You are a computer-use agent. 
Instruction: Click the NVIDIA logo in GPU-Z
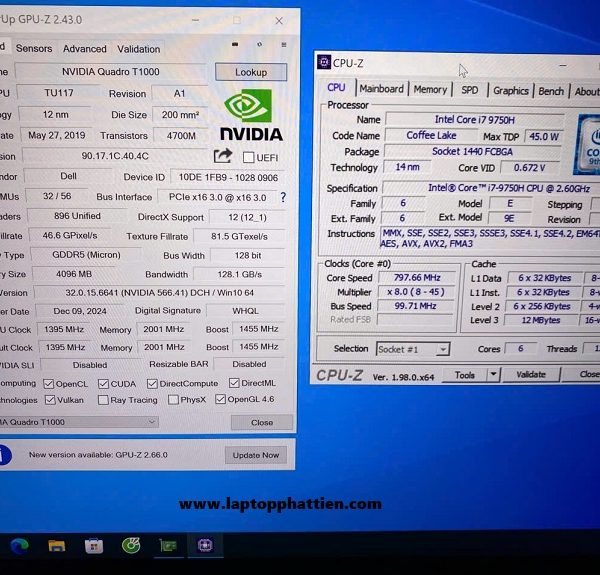(x=251, y=115)
